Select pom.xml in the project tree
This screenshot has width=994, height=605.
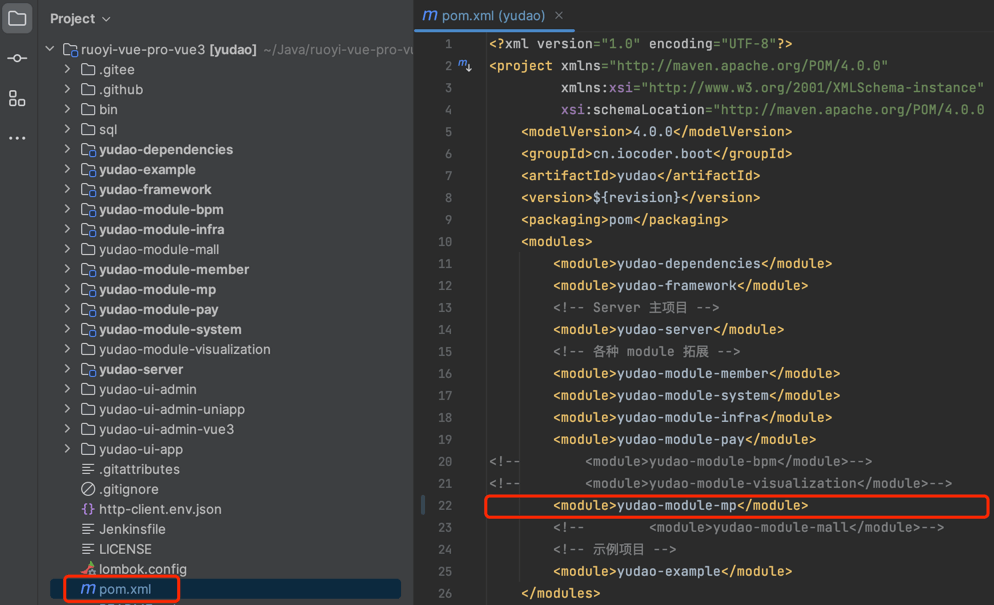[125, 589]
